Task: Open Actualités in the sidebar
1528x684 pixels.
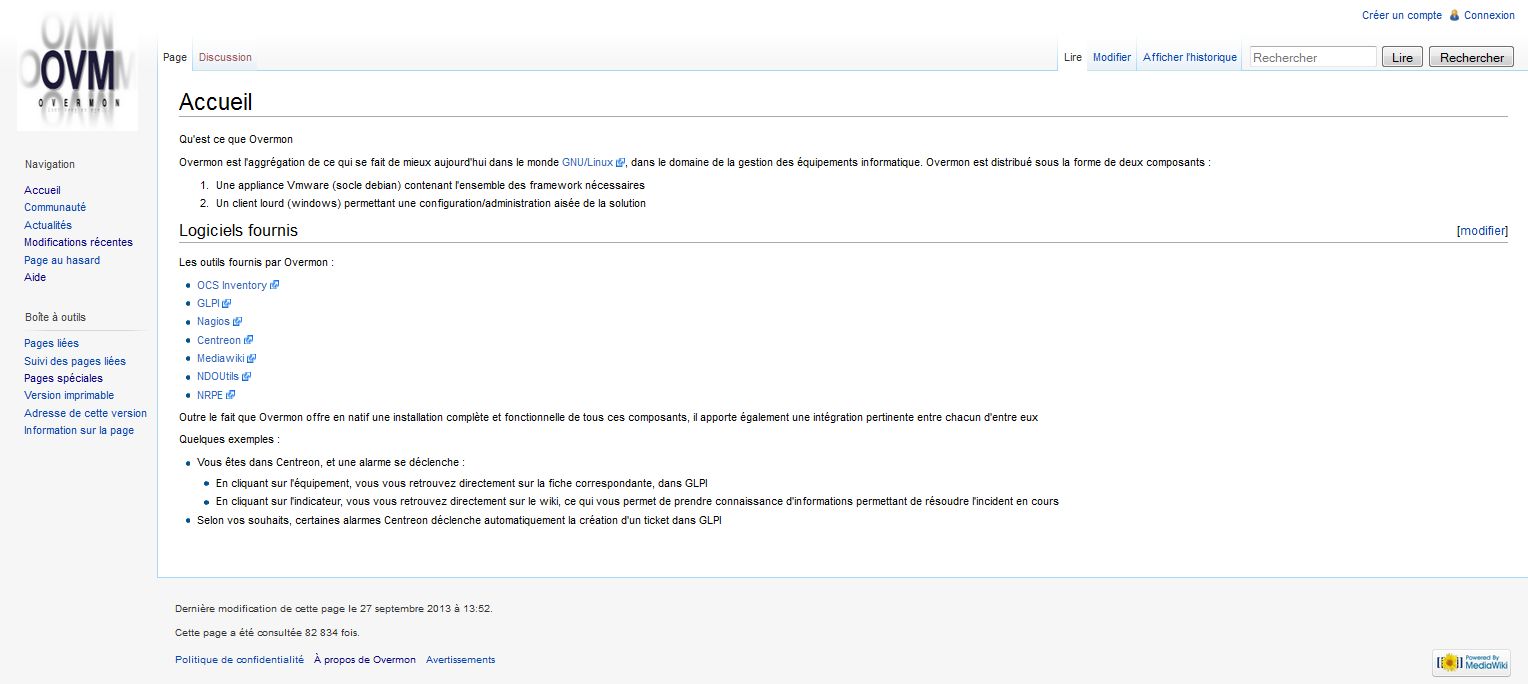Action: pyautogui.click(x=48, y=225)
